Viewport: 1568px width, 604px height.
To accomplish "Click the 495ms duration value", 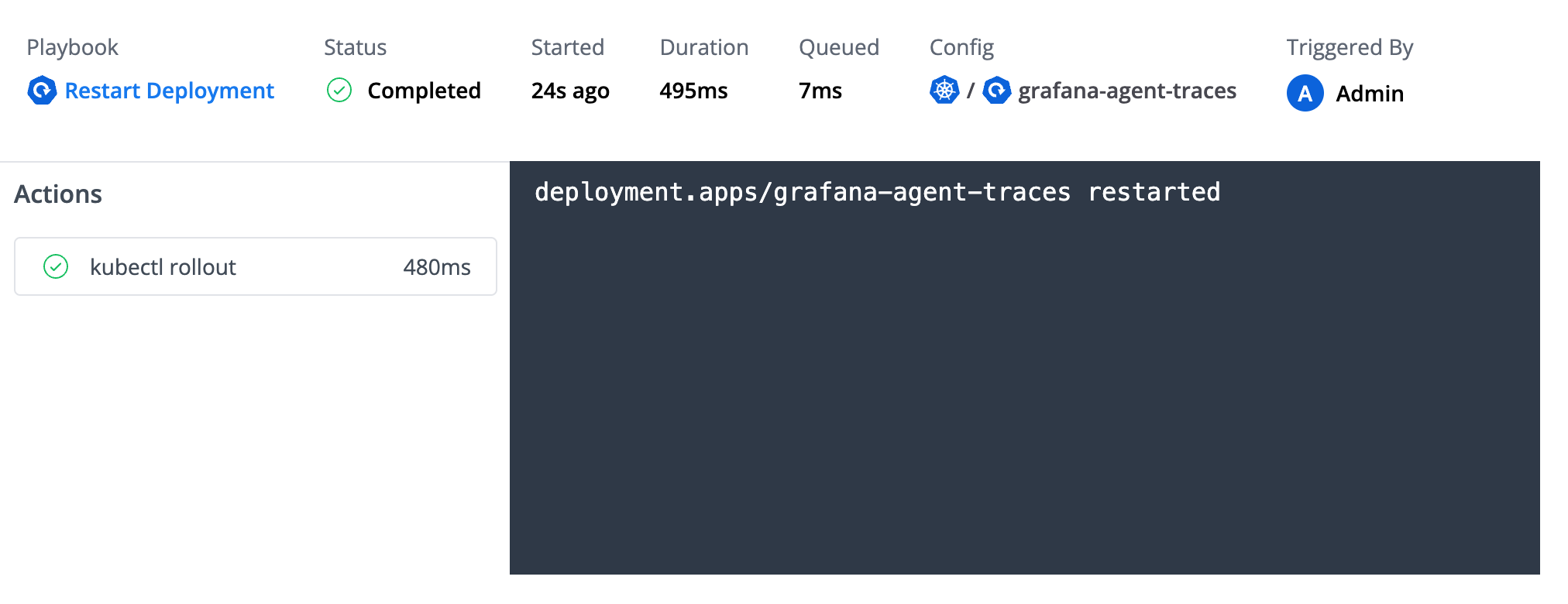I will tap(693, 91).
